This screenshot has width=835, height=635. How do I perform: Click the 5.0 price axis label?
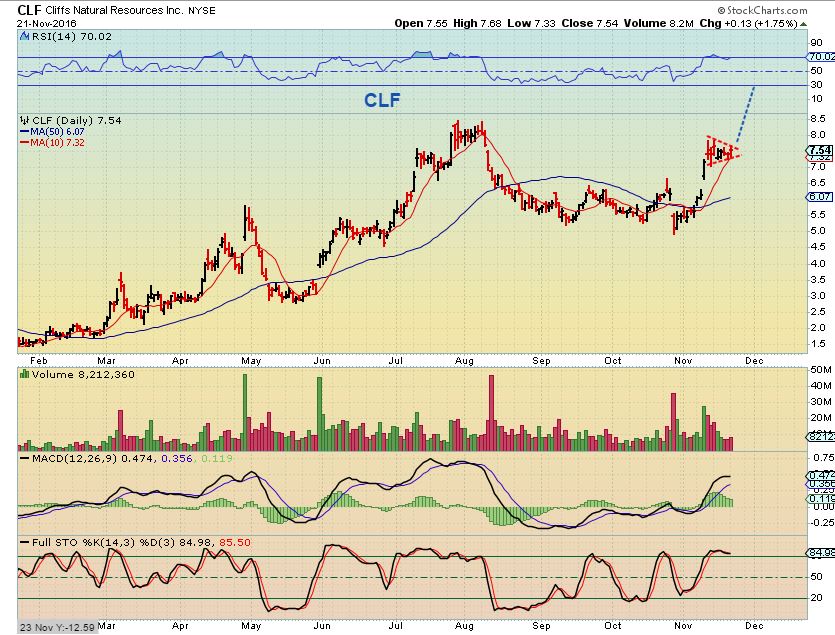[818, 231]
